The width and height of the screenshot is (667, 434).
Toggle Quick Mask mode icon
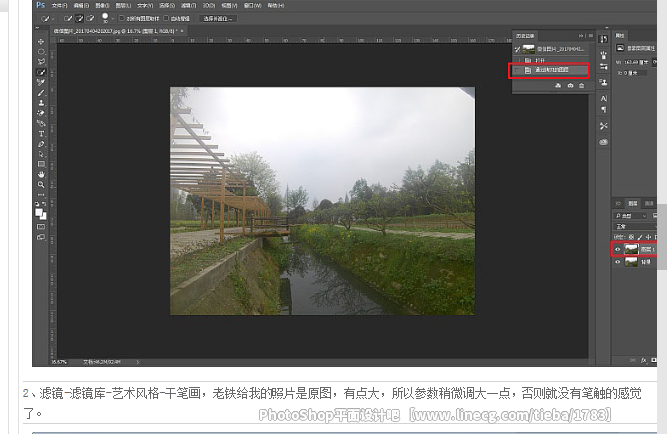coord(41,226)
